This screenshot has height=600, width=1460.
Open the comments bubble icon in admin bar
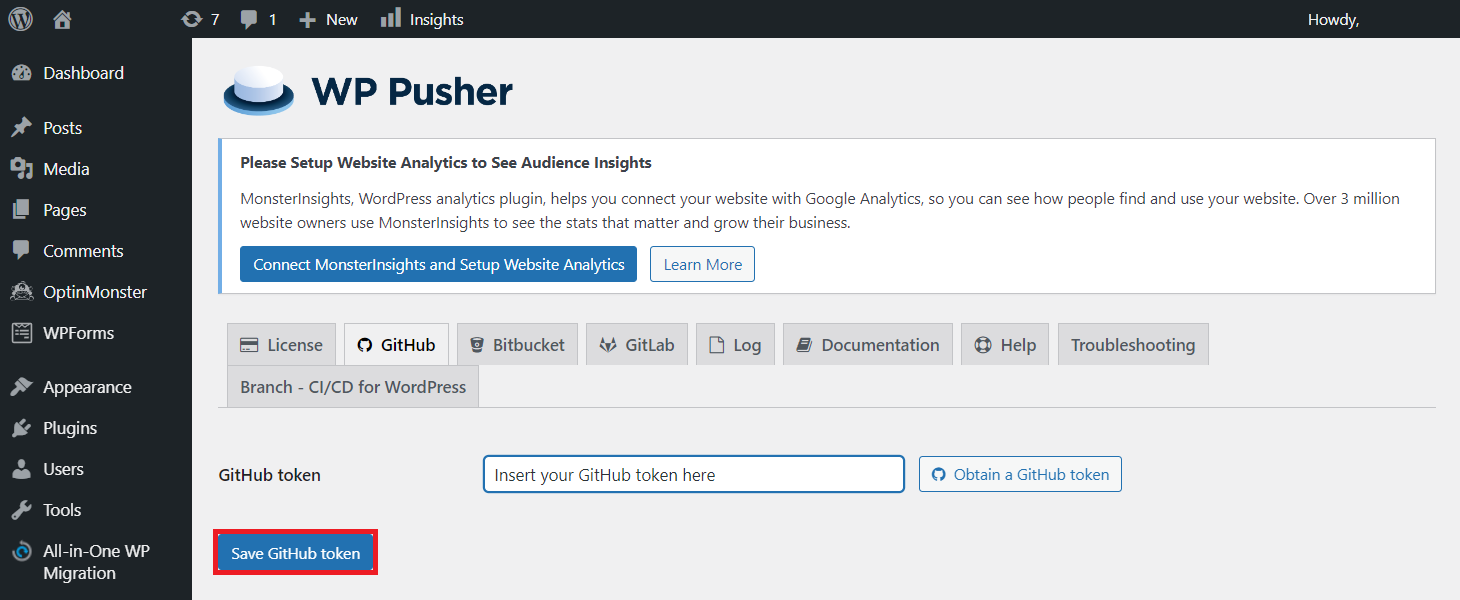(x=250, y=19)
